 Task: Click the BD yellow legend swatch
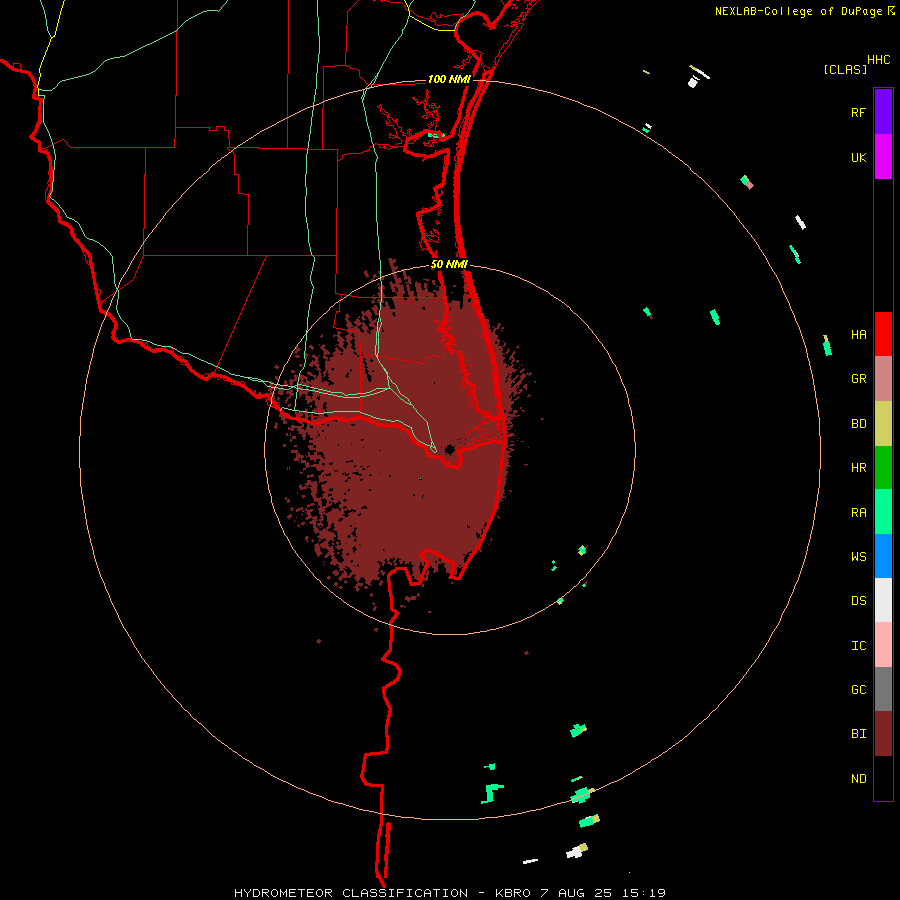click(883, 424)
